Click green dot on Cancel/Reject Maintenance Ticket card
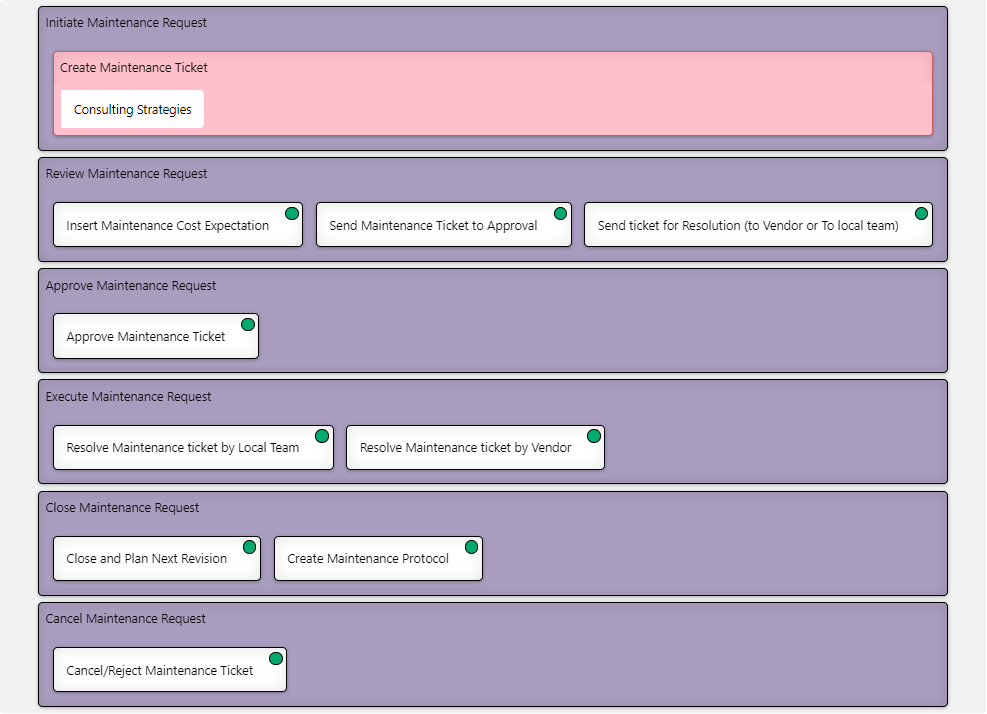This screenshot has width=987, height=714. [x=276, y=658]
